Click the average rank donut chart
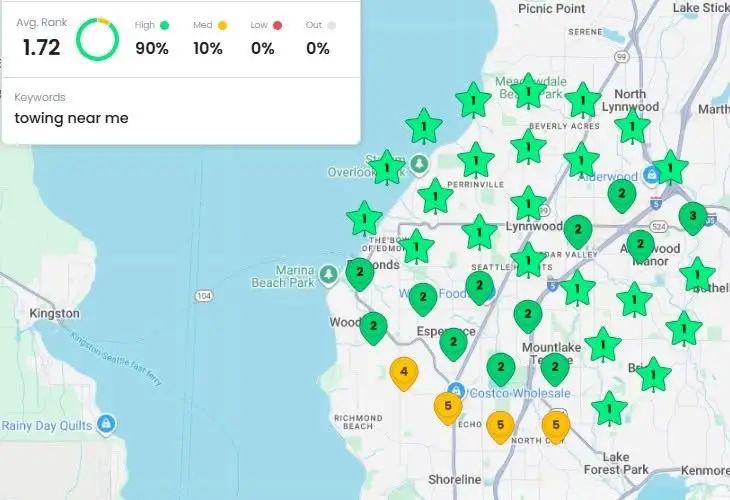730x500 pixels. coord(97,39)
